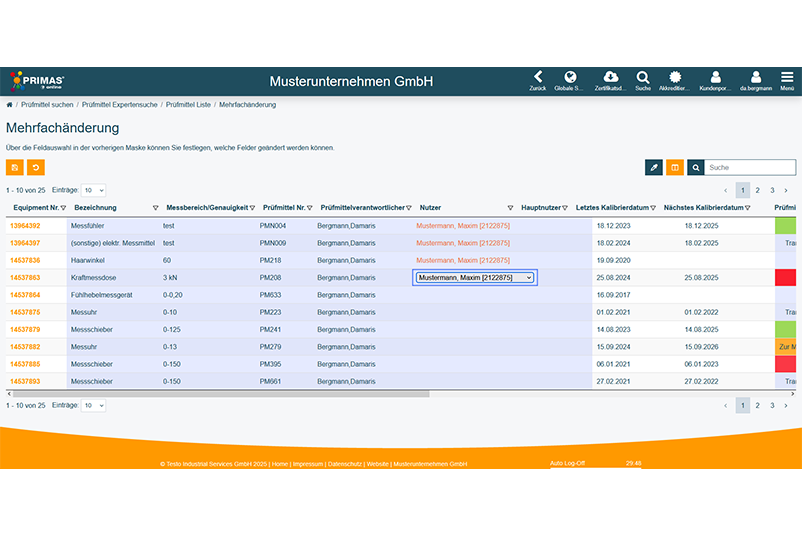Click the orange reset/undo icon button
Viewport: 802px width, 536px height.
coord(36,168)
